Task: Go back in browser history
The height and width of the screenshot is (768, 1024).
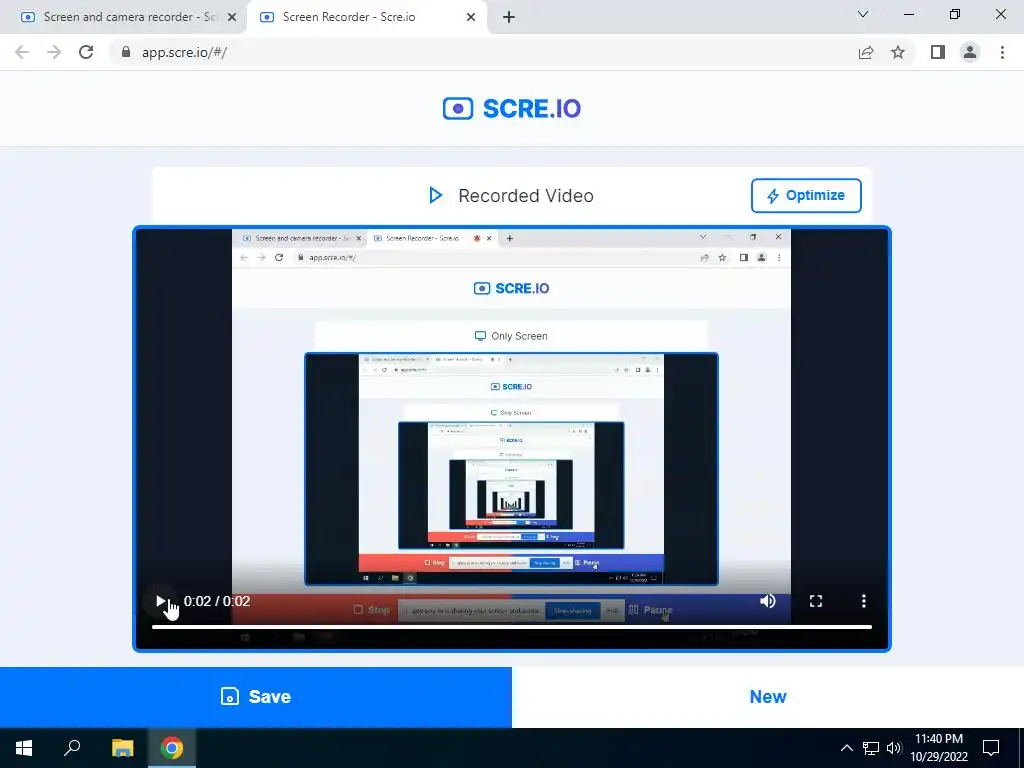Action: click(22, 52)
